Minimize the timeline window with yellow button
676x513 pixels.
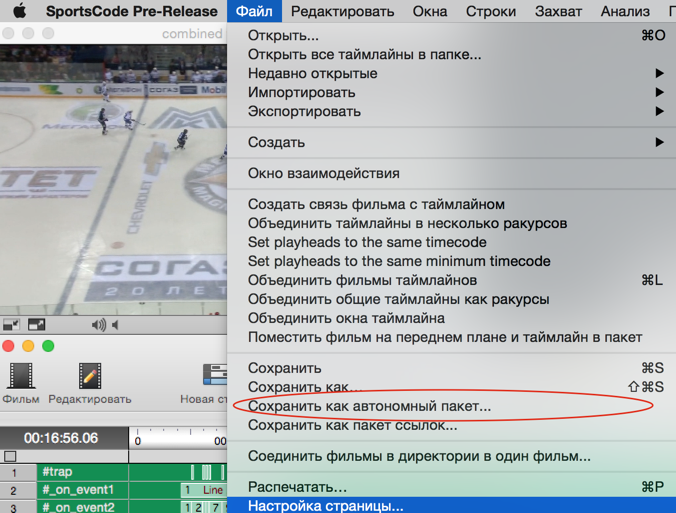(28, 346)
